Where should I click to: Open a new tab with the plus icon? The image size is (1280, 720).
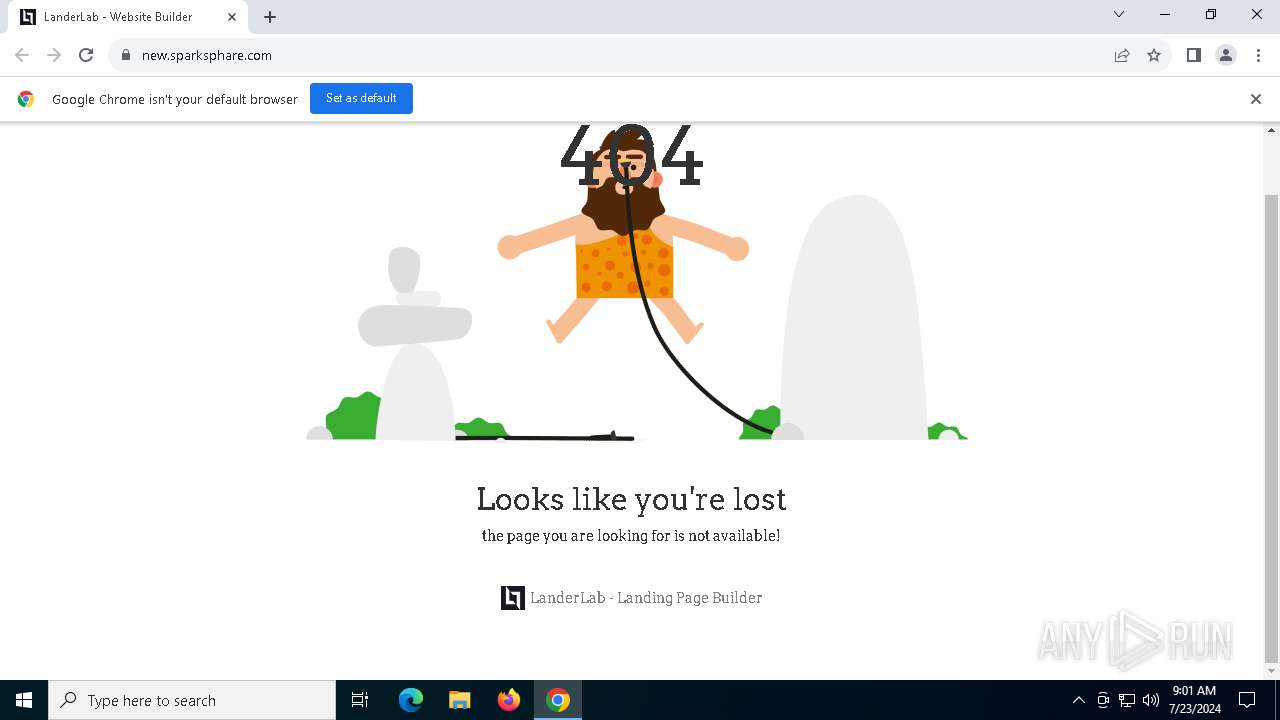[270, 17]
